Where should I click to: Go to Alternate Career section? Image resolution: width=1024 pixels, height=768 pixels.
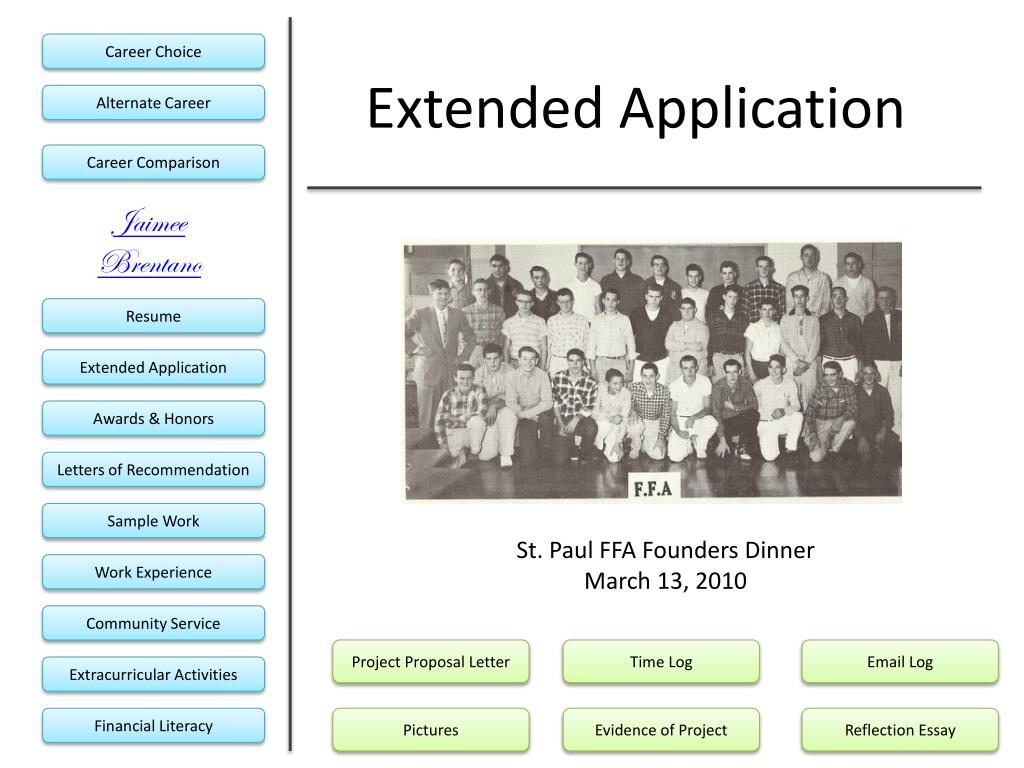(x=153, y=103)
